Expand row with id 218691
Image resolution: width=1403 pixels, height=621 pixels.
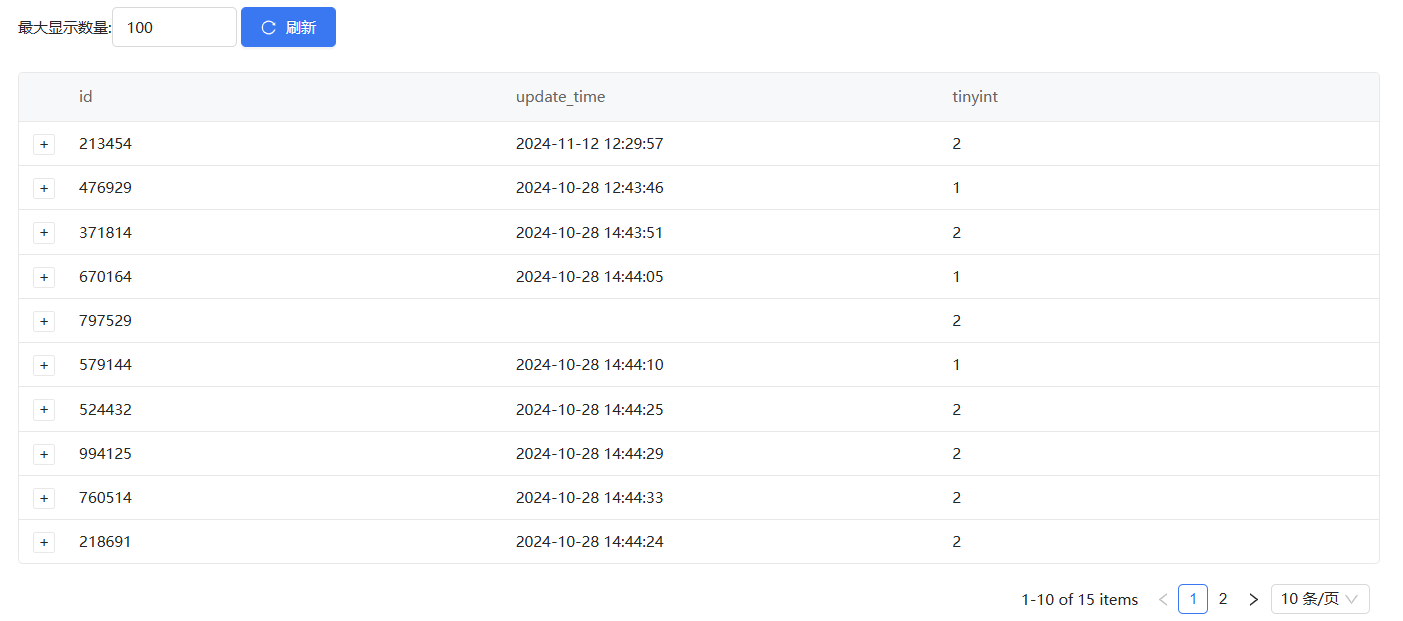(x=44, y=542)
